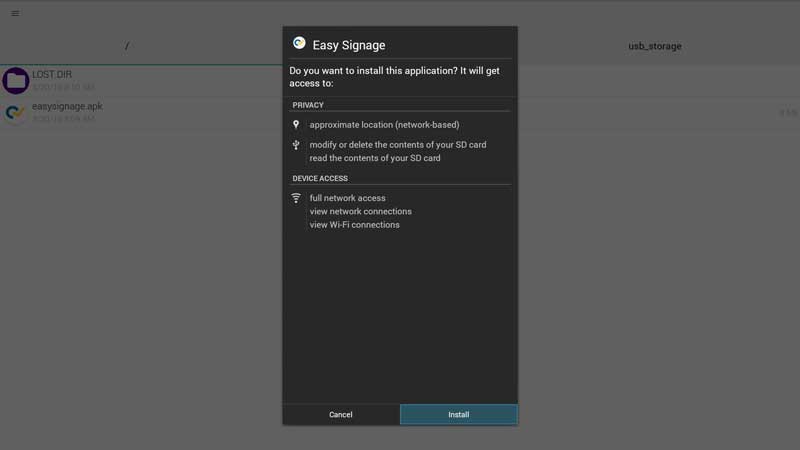800x450 pixels.
Task: Click the install confirmation question text
Action: coord(394,77)
